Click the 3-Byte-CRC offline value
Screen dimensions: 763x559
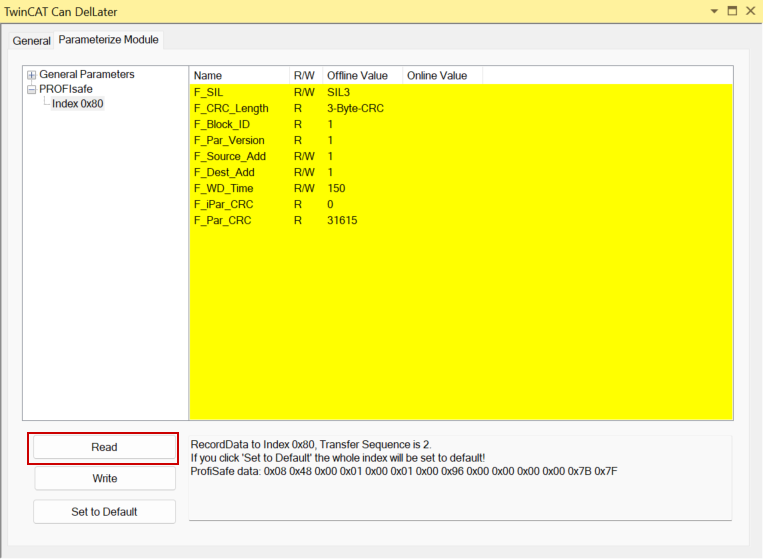[355, 108]
